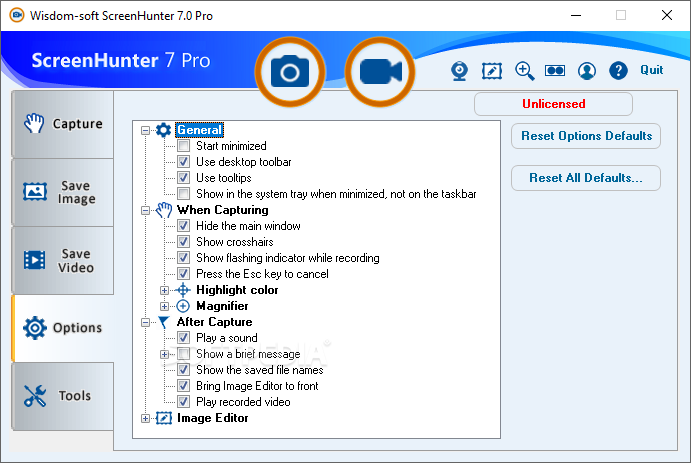The width and height of the screenshot is (691, 463).
Task: Toggle Play a sound checkbox
Action: [183, 338]
